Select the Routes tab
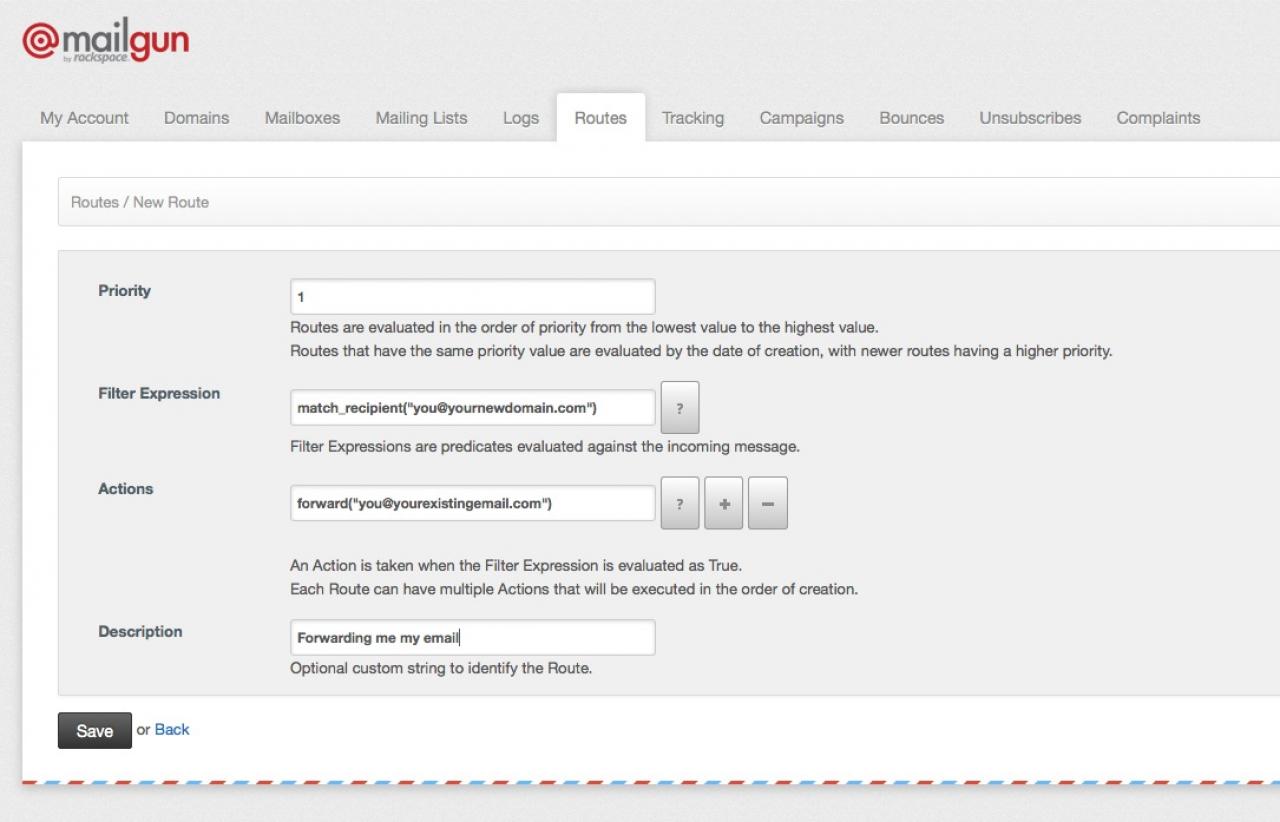 click(600, 118)
